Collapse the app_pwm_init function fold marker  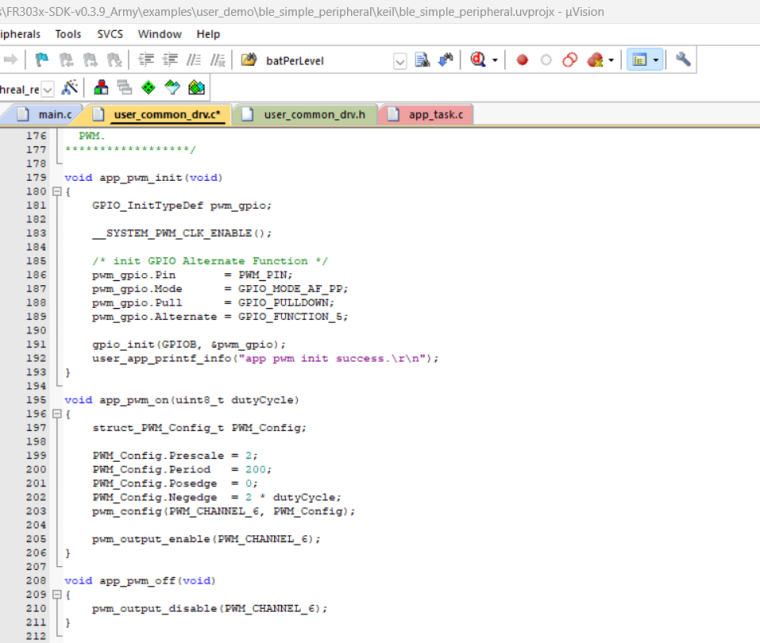tap(57, 191)
